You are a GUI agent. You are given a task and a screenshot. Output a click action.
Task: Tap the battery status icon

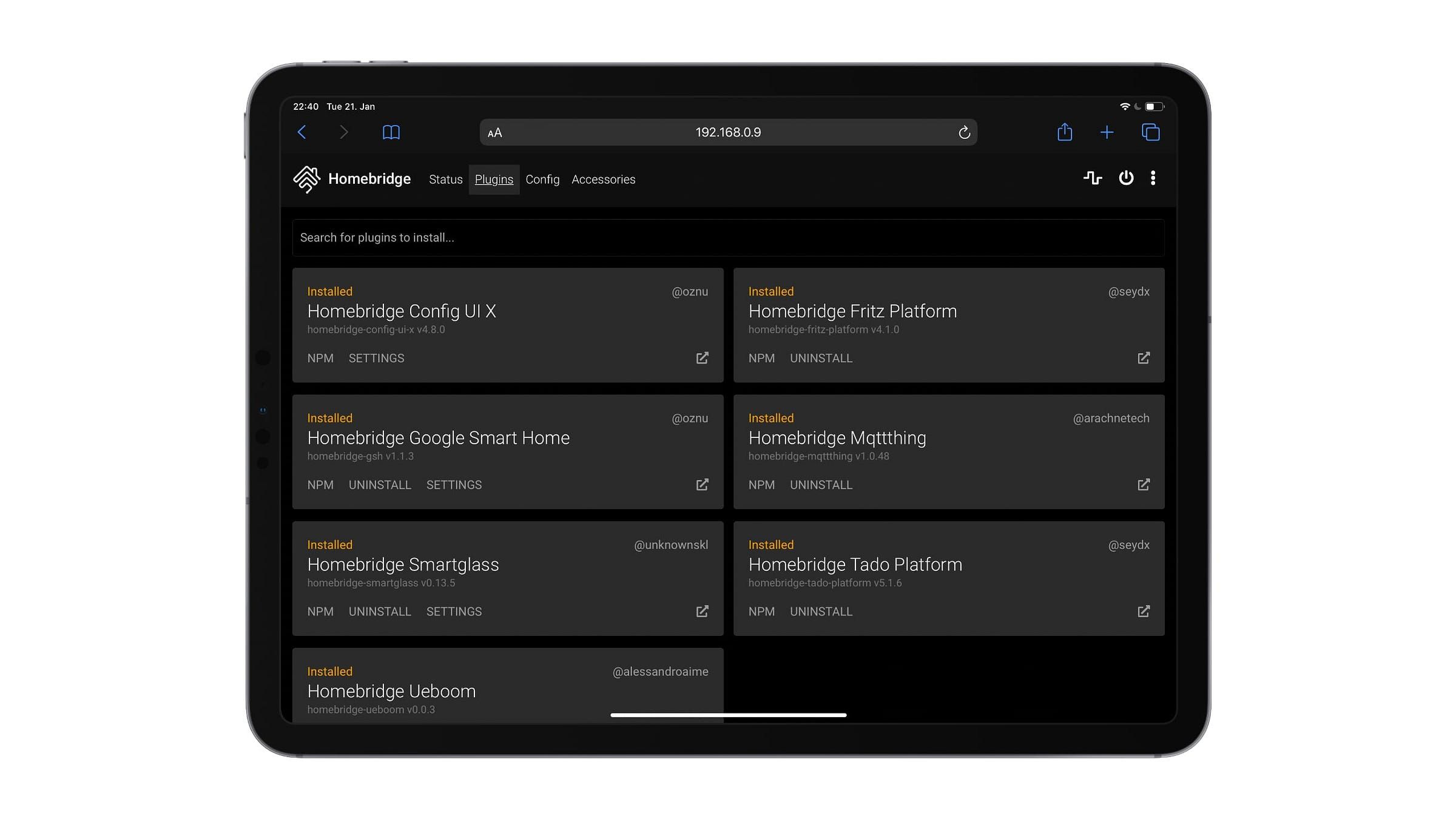pyautogui.click(x=1154, y=107)
